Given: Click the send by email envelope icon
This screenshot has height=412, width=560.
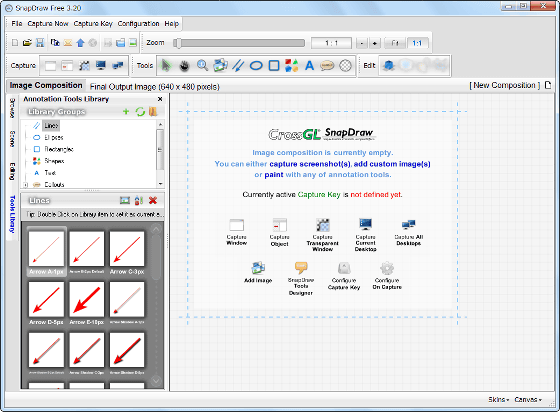Looking at the screenshot, I should tap(68, 43).
